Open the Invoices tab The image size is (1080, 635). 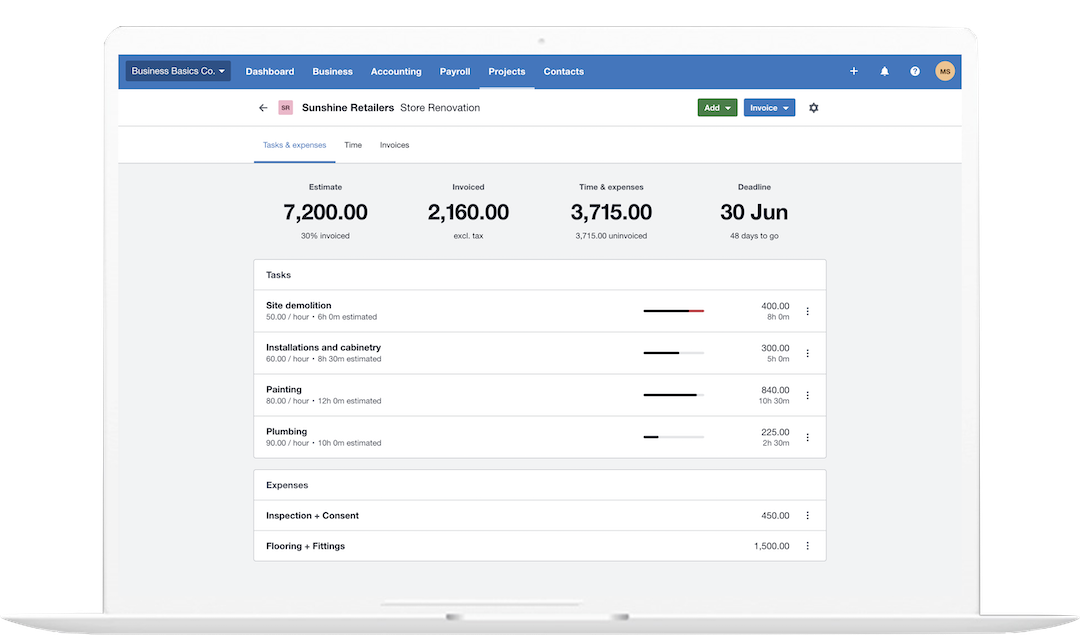(x=394, y=144)
